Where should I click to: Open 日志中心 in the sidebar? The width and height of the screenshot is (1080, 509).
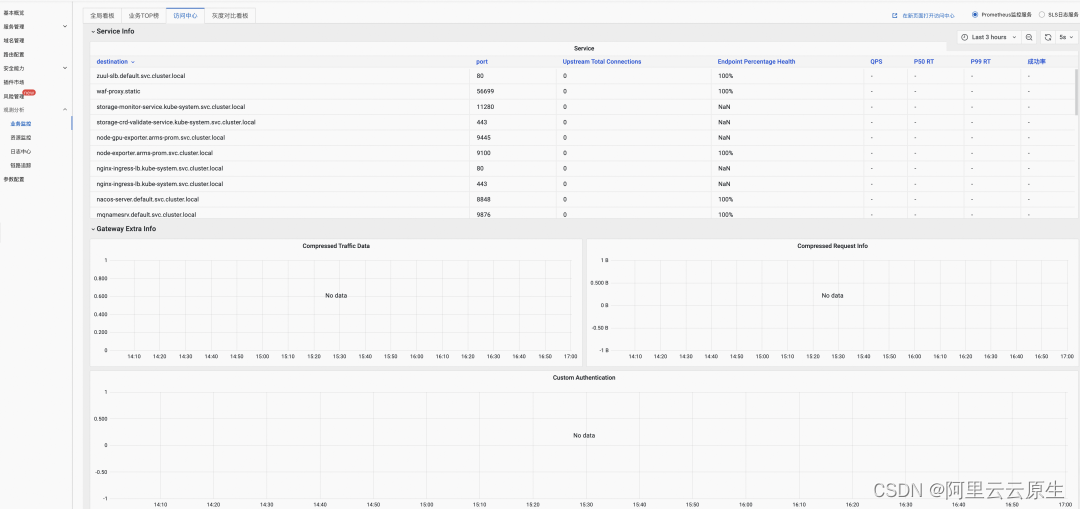tap(21, 152)
